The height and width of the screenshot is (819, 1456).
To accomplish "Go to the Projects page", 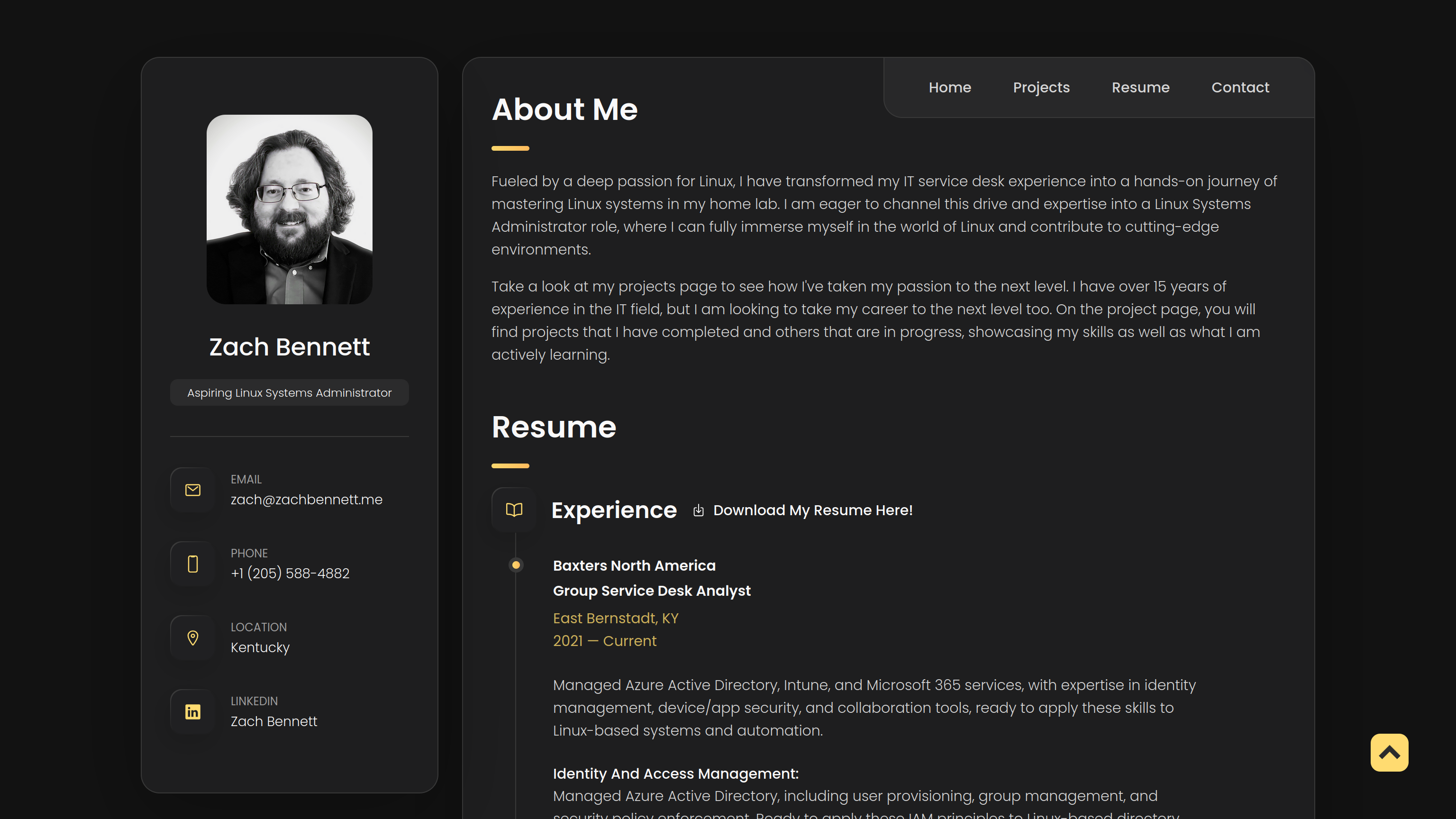I will 1041,88.
